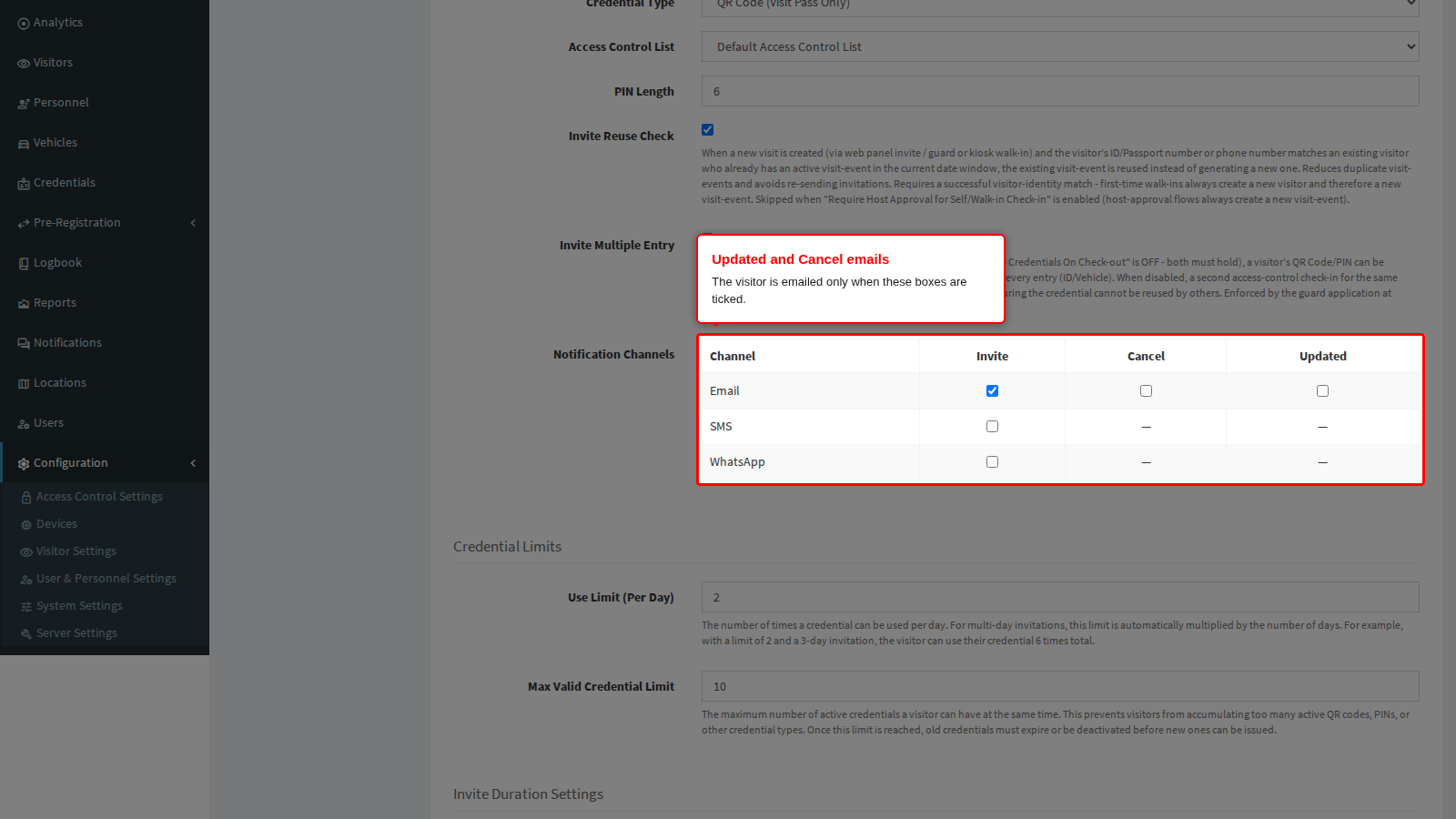The image size is (1456, 819).
Task: Open Access Control Settings submenu item
Action: click(x=99, y=497)
